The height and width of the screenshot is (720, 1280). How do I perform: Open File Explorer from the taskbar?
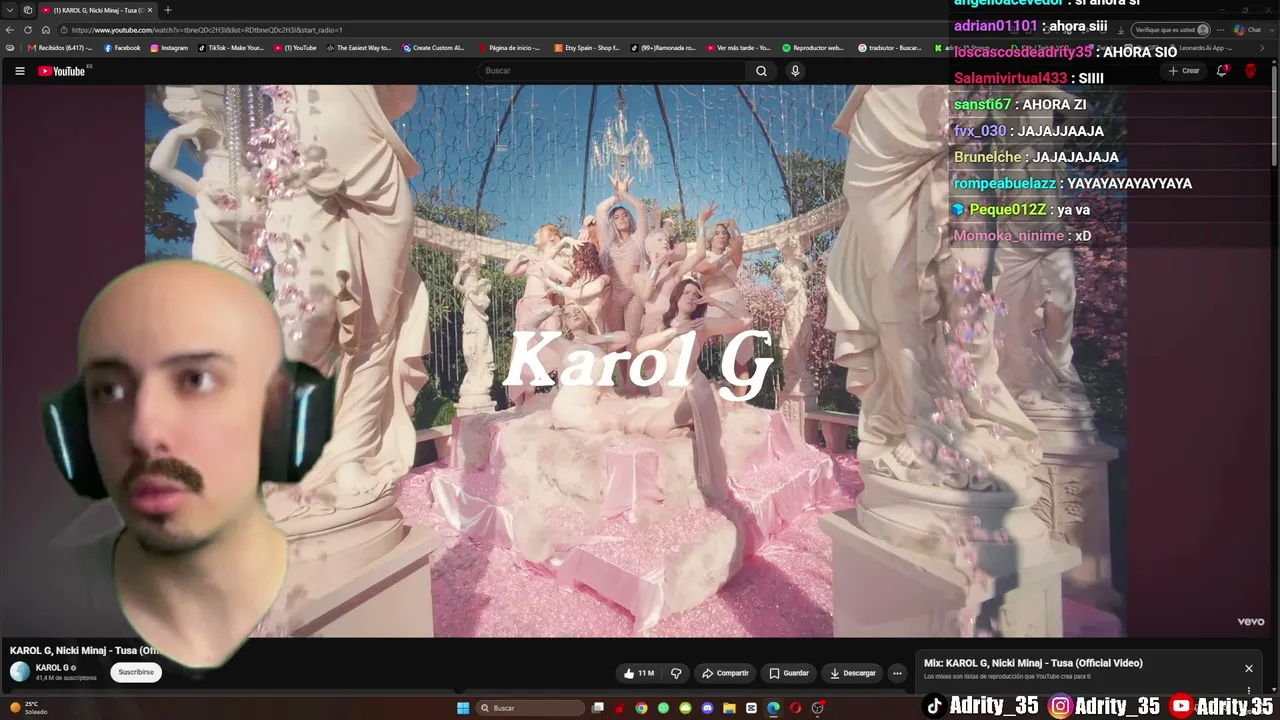tap(729, 708)
